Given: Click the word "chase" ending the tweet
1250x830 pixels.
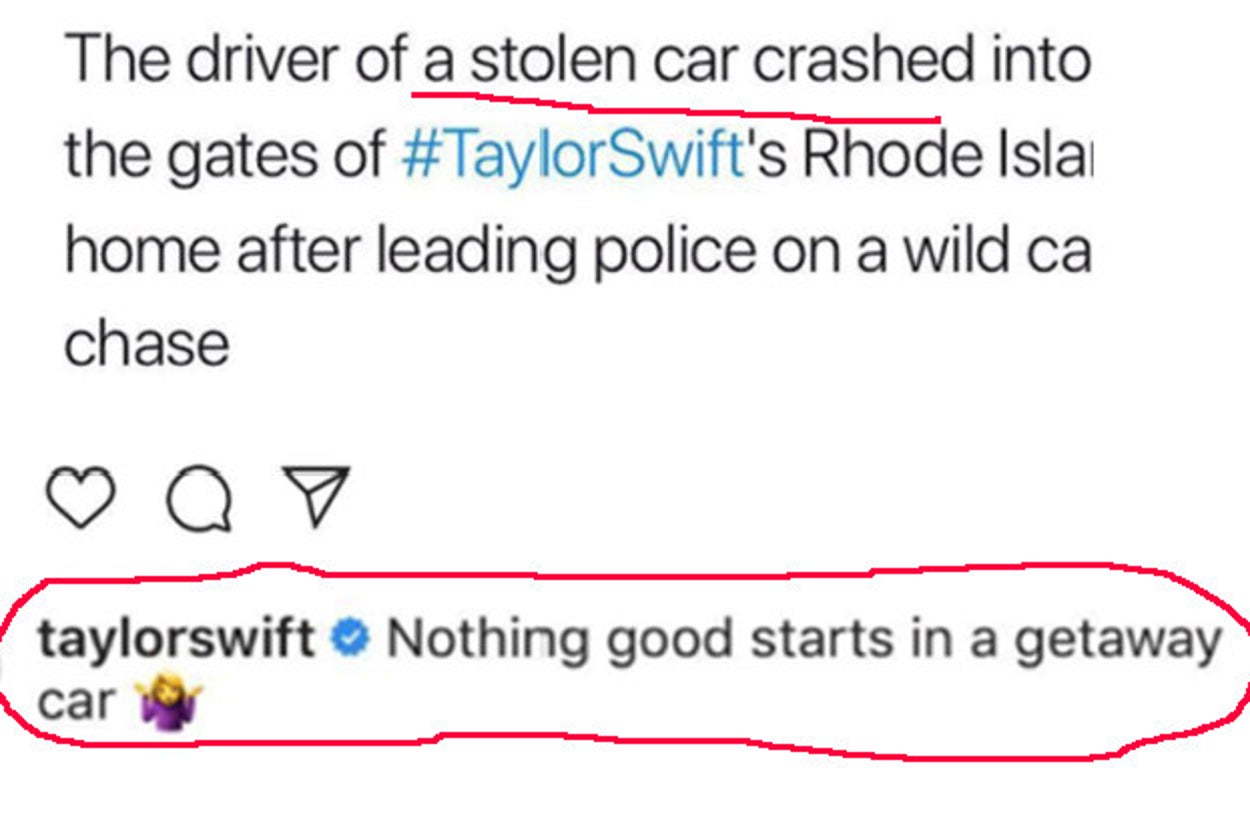Looking at the screenshot, I should (147, 343).
